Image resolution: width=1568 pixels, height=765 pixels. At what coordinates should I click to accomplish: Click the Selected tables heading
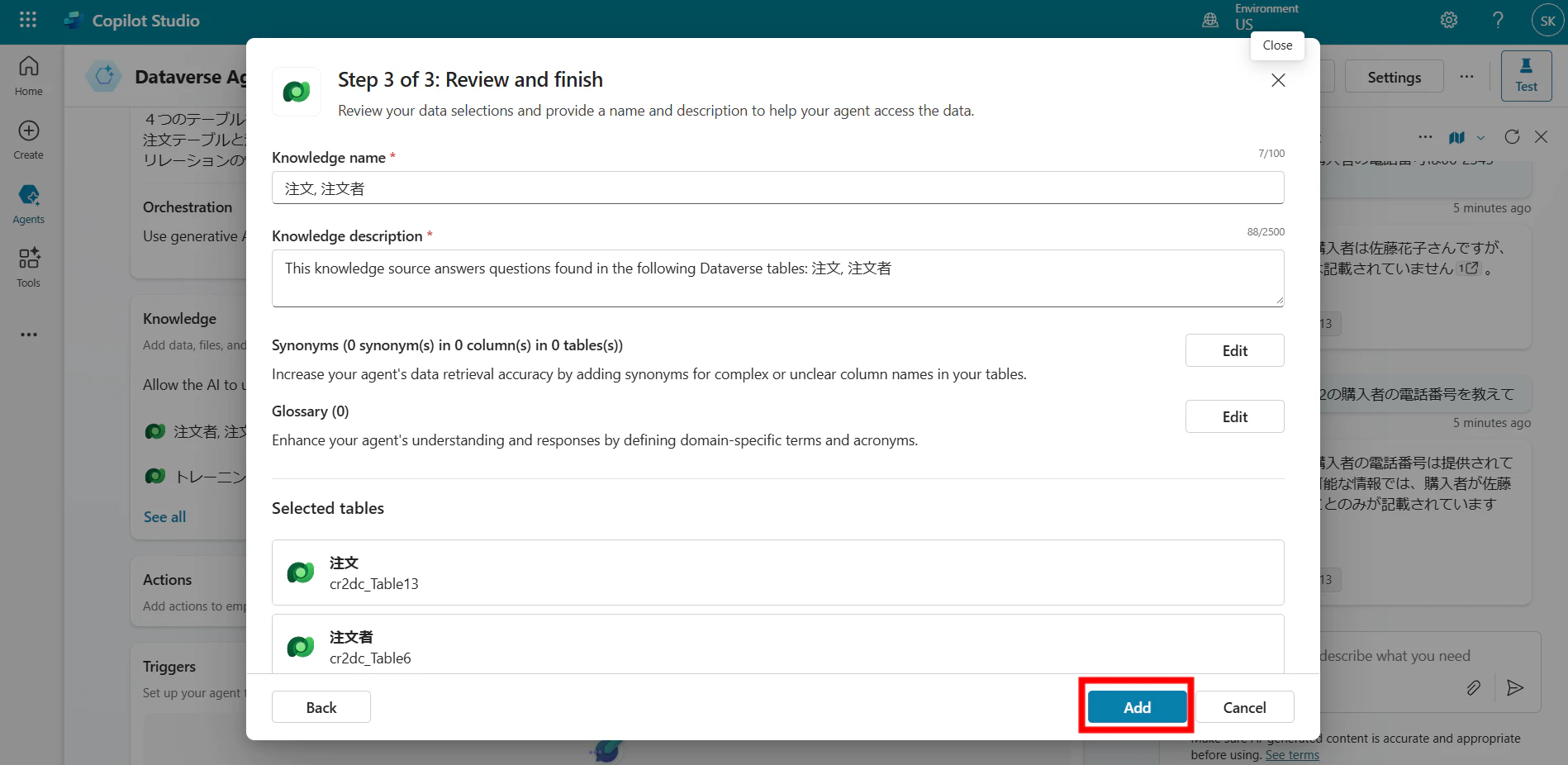tap(328, 508)
